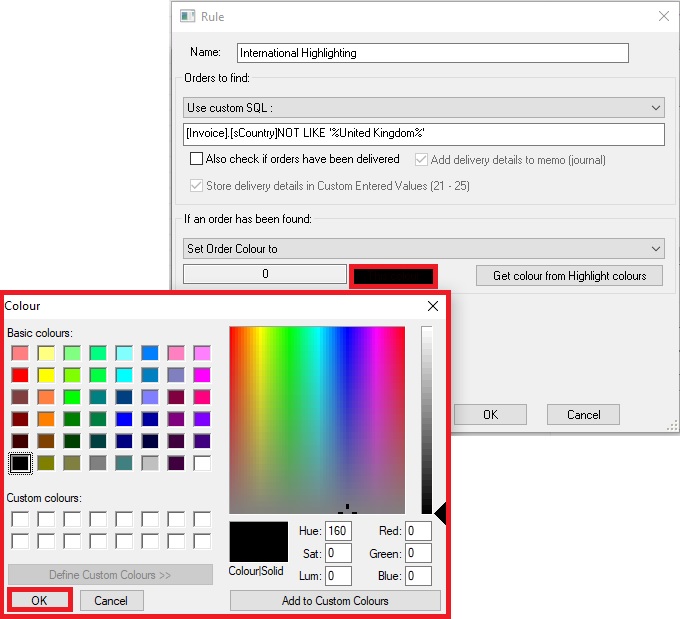
Task: Select the cyan swatch in second row
Action: tap(124, 375)
